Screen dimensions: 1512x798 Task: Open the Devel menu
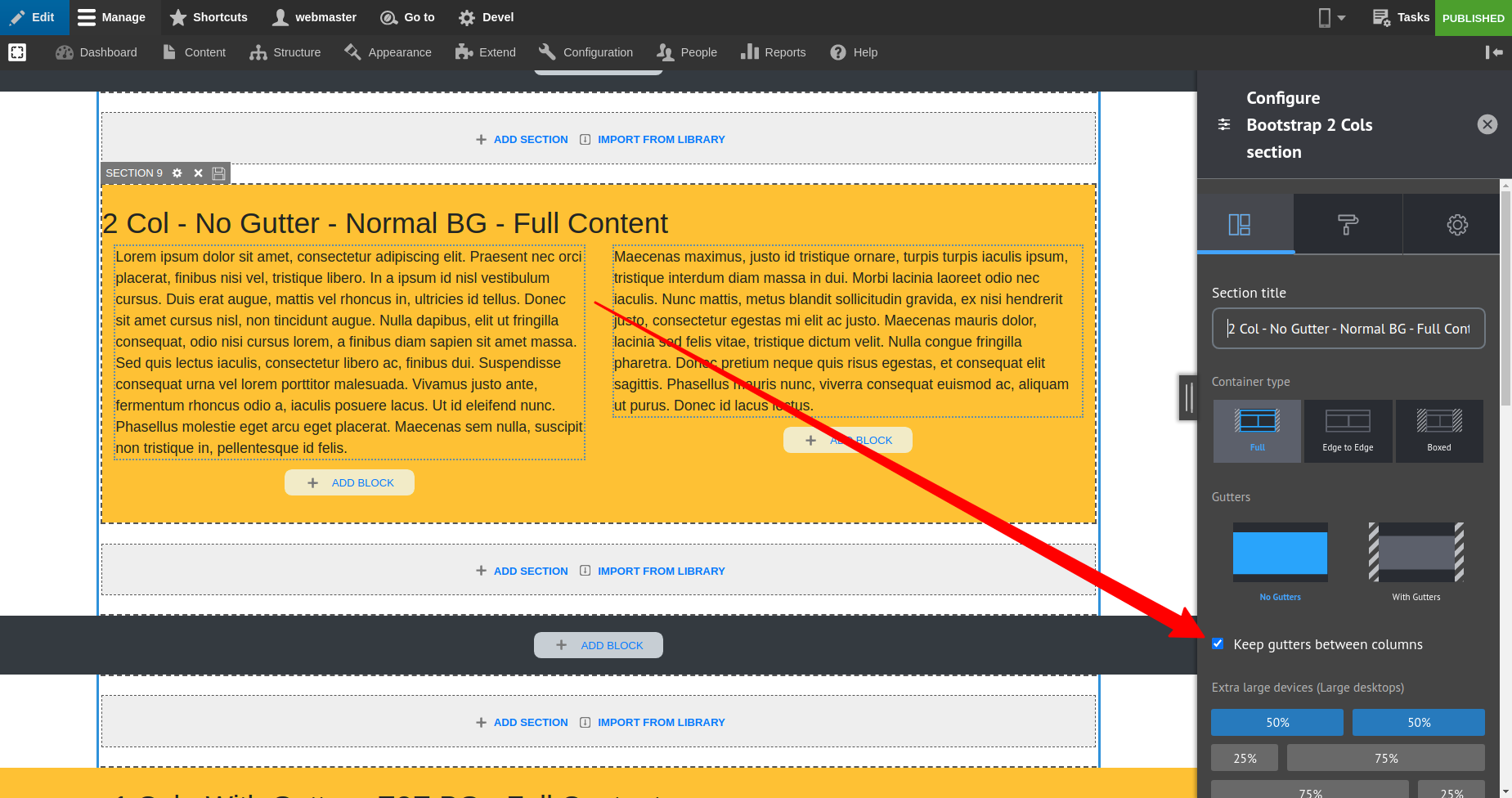tap(485, 17)
